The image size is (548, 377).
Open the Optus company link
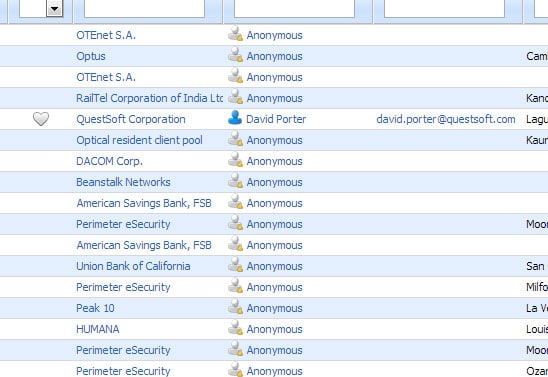tap(91, 56)
